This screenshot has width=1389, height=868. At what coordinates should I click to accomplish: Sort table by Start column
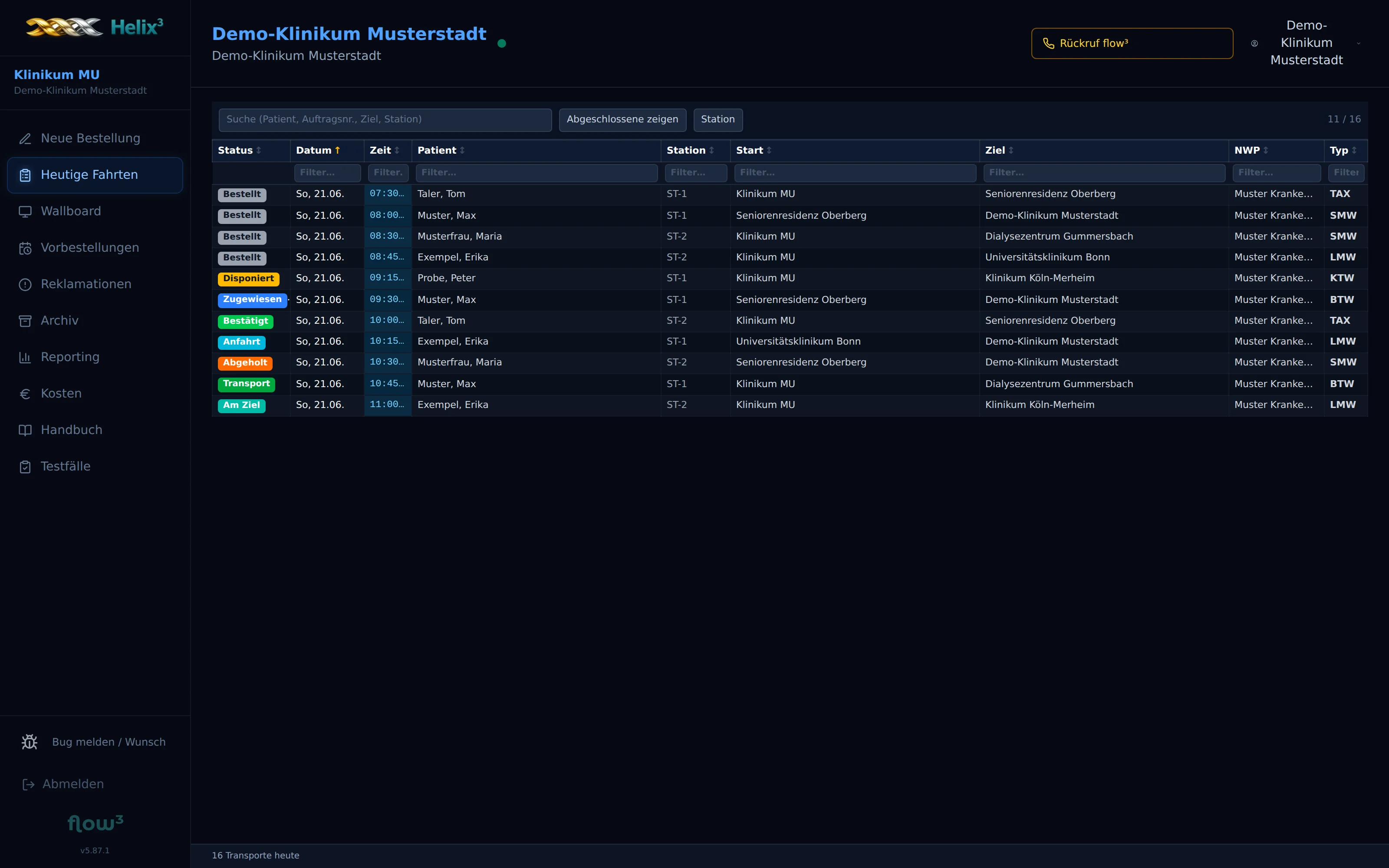pyautogui.click(x=754, y=151)
